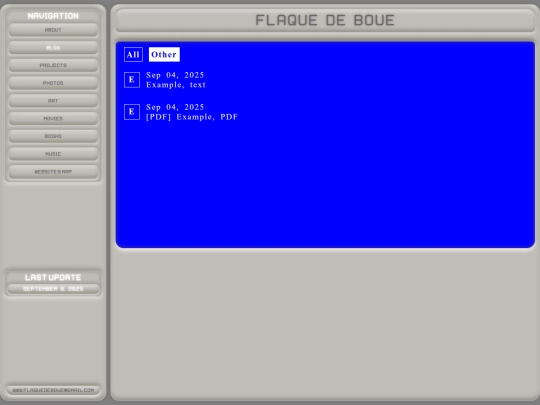The height and width of the screenshot is (405, 540).
Task: Open the Example, text post
Action: [176, 85]
